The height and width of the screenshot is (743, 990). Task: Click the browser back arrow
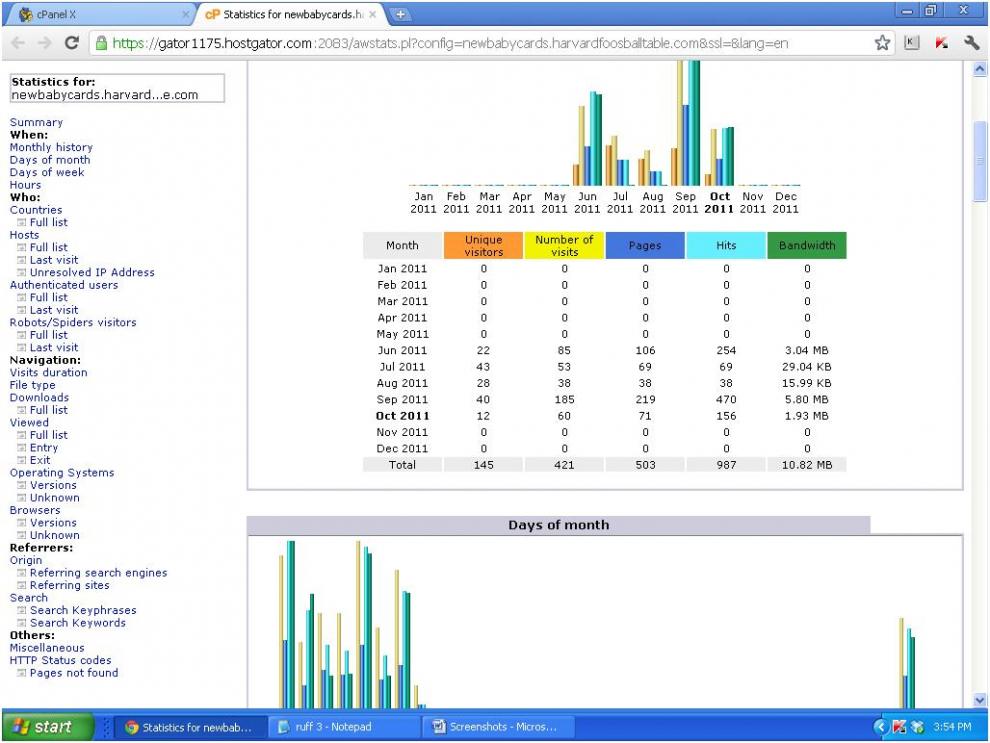coord(17,43)
